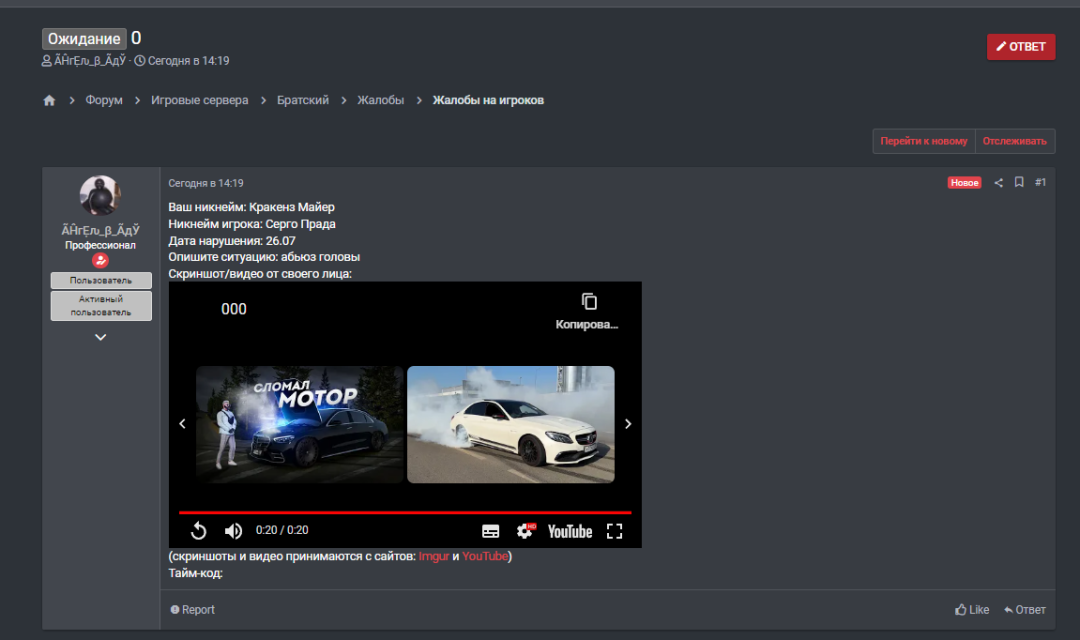Click the Активный пользователь banner
Image resolution: width=1080 pixels, height=640 pixels.
(101, 305)
